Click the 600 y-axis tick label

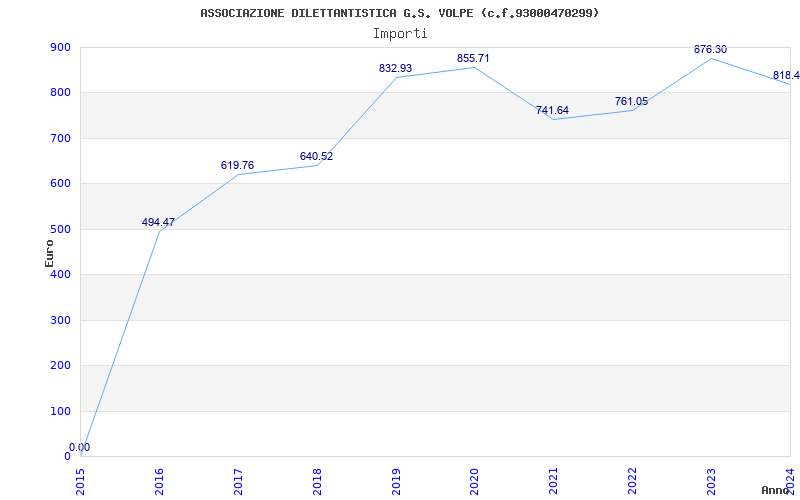point(60,184)
